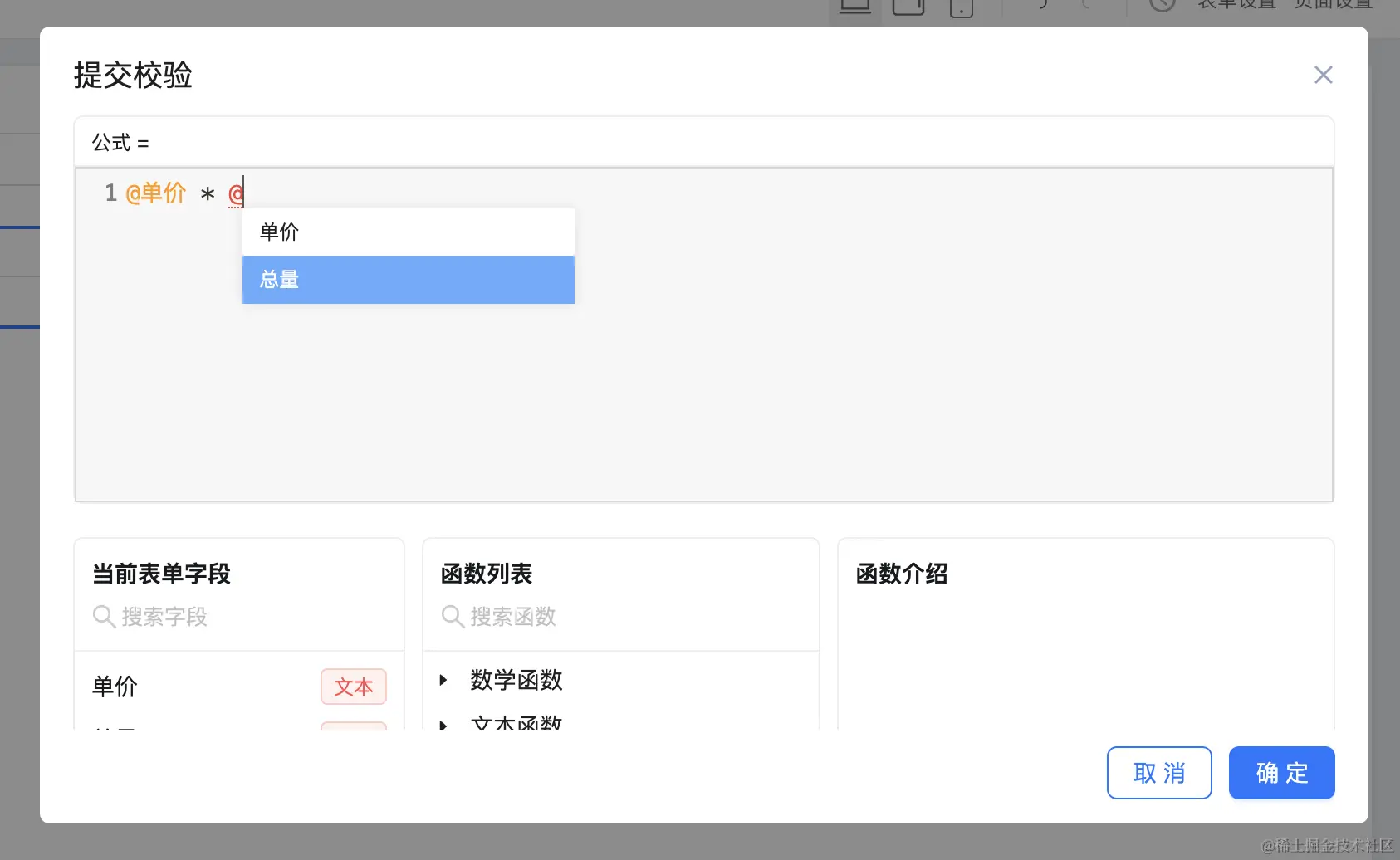
Task: Click the magnifier icon beside 搜索字段
Action: pyautogui.click(x=104, y=617)
